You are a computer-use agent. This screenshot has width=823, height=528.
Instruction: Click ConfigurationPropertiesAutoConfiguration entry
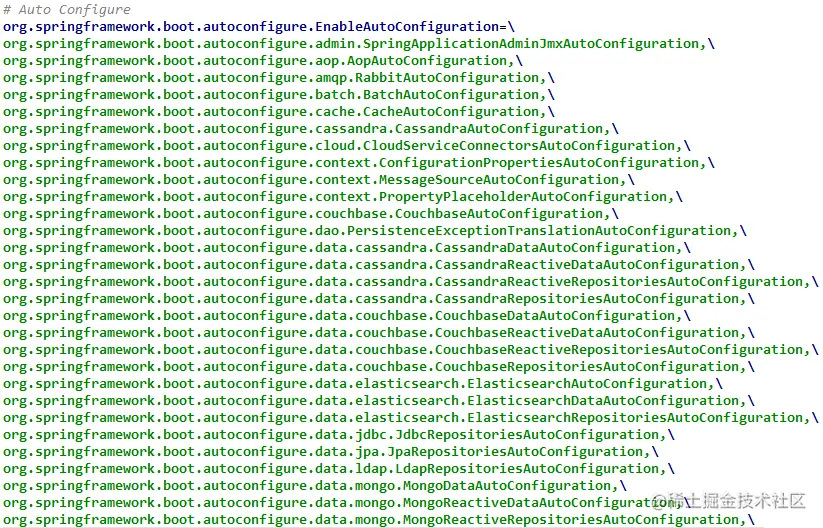[359, 163]
